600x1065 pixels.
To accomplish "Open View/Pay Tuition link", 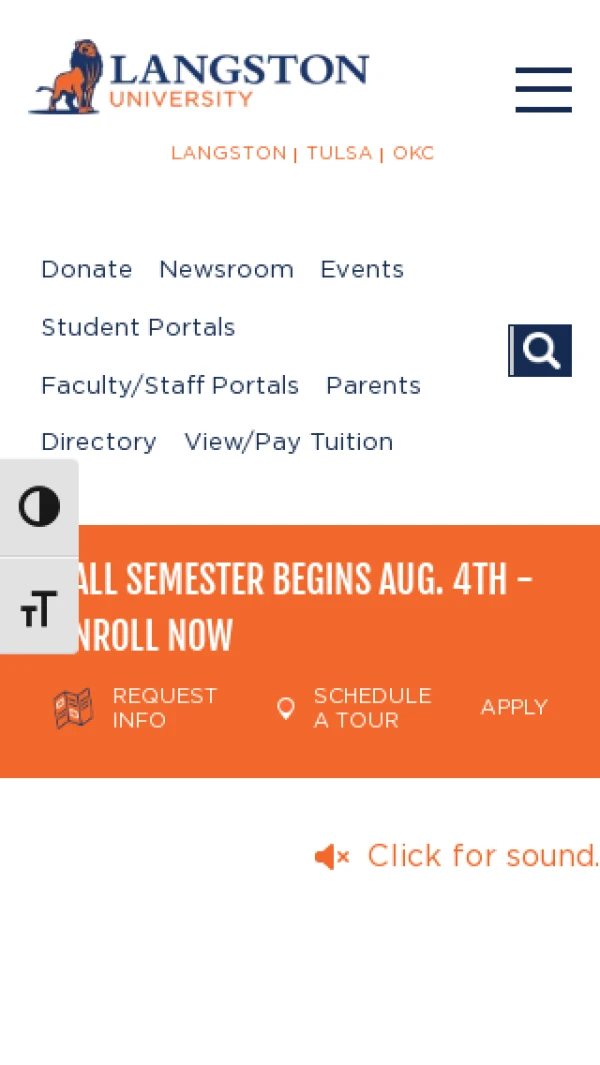I will click(x=289, y=442).
